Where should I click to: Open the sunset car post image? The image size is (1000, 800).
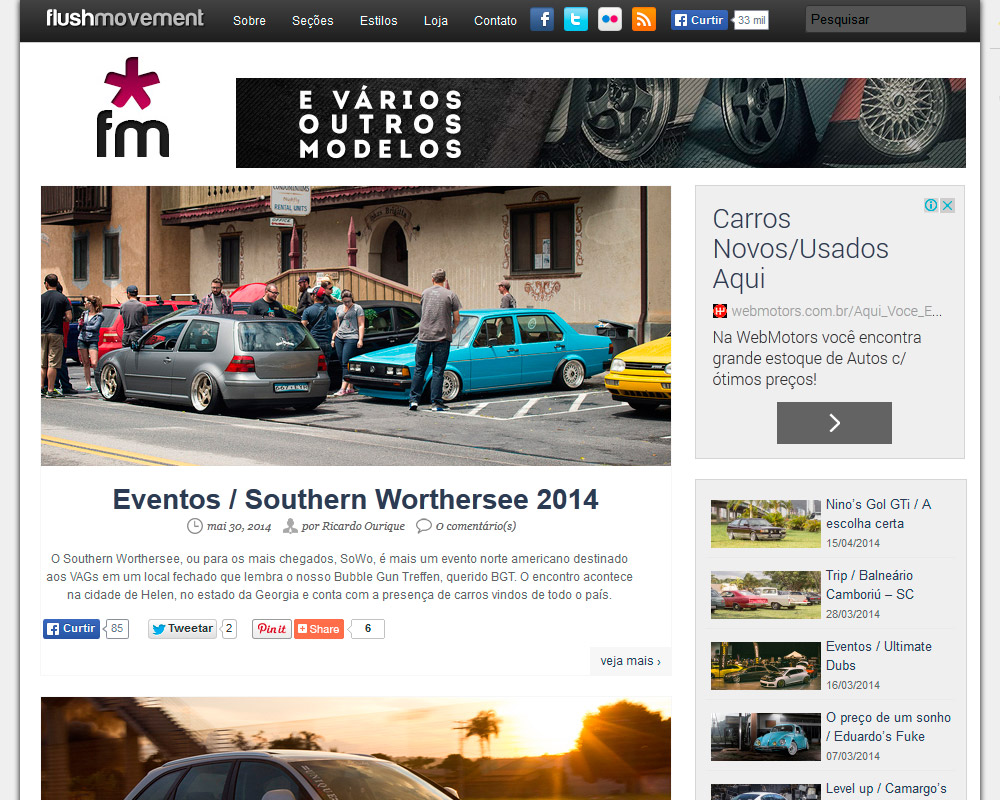point(356,748)
